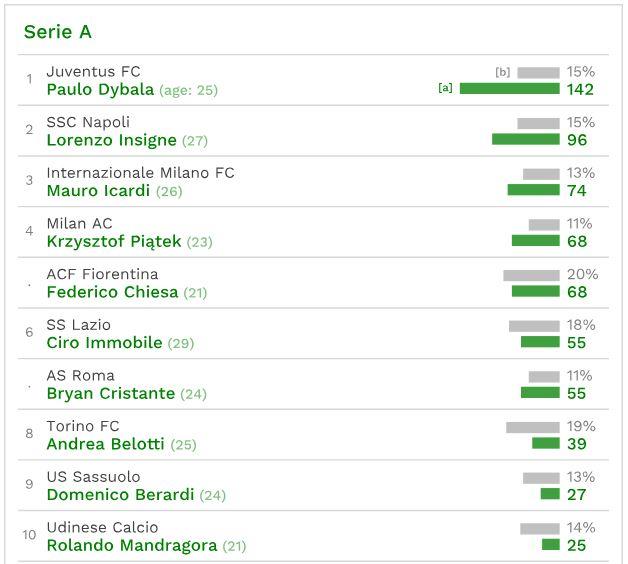Screen dimensions: 628x564
Task: Open Federico Chiesa's player page
Action: coord(112,292)
